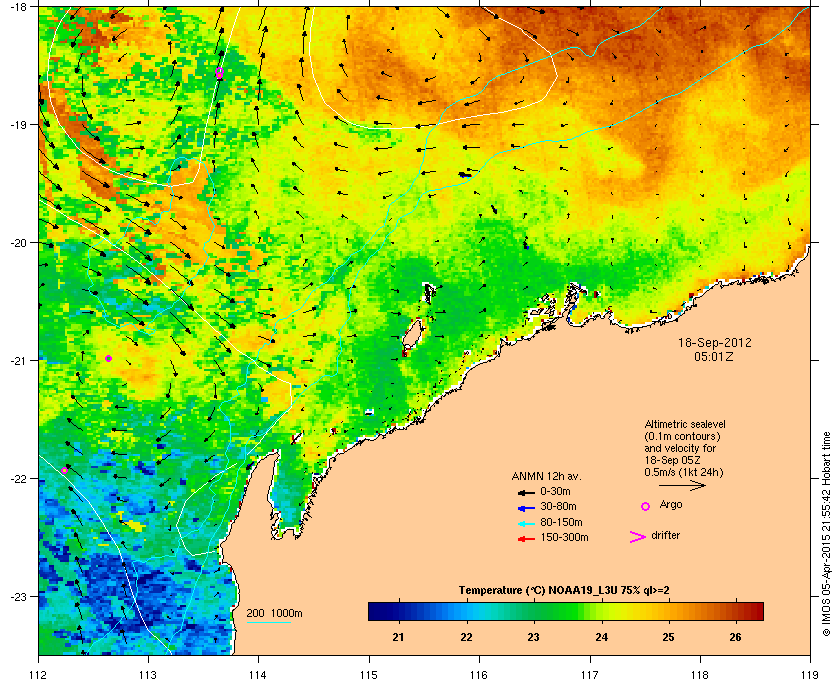The image size is (840, 680).
Task: Click the '119' longitude axis label
Action: click(x=811, y=675)
